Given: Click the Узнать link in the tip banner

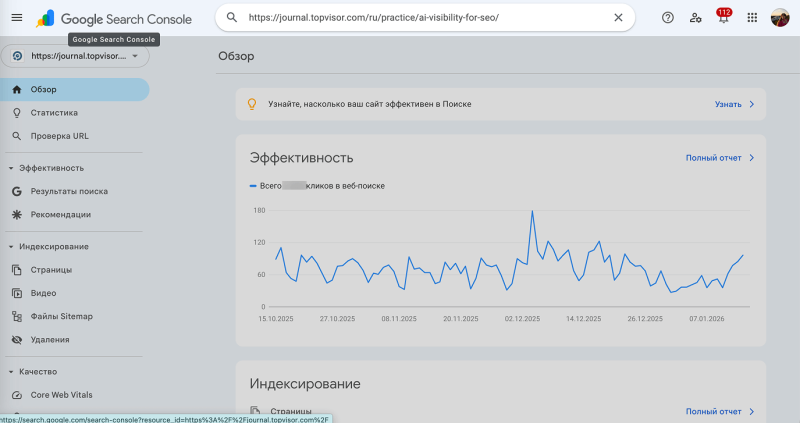Looking at the screenshot, I should click(728, 104).
